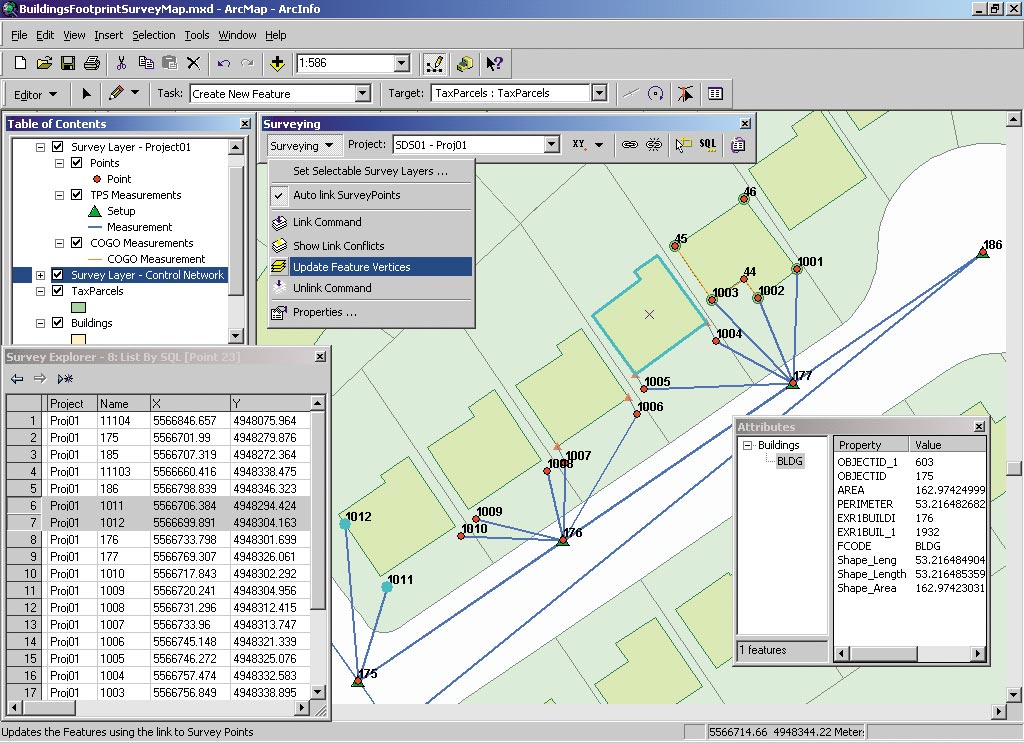The height and width of the screenshot is (743, 1024).
Task: Click the Add Data button in toolbar
Action: click(278, 63)
